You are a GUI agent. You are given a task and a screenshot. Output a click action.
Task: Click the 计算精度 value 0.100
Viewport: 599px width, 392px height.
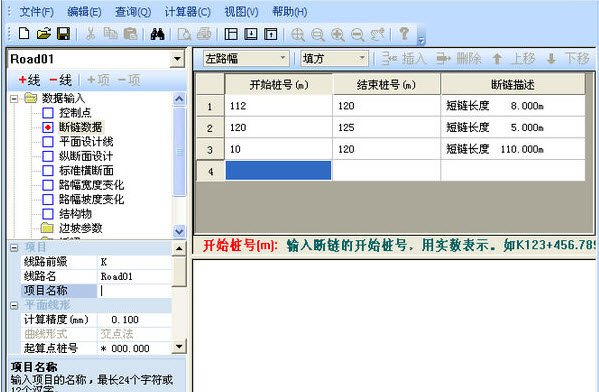coord(134,319)
